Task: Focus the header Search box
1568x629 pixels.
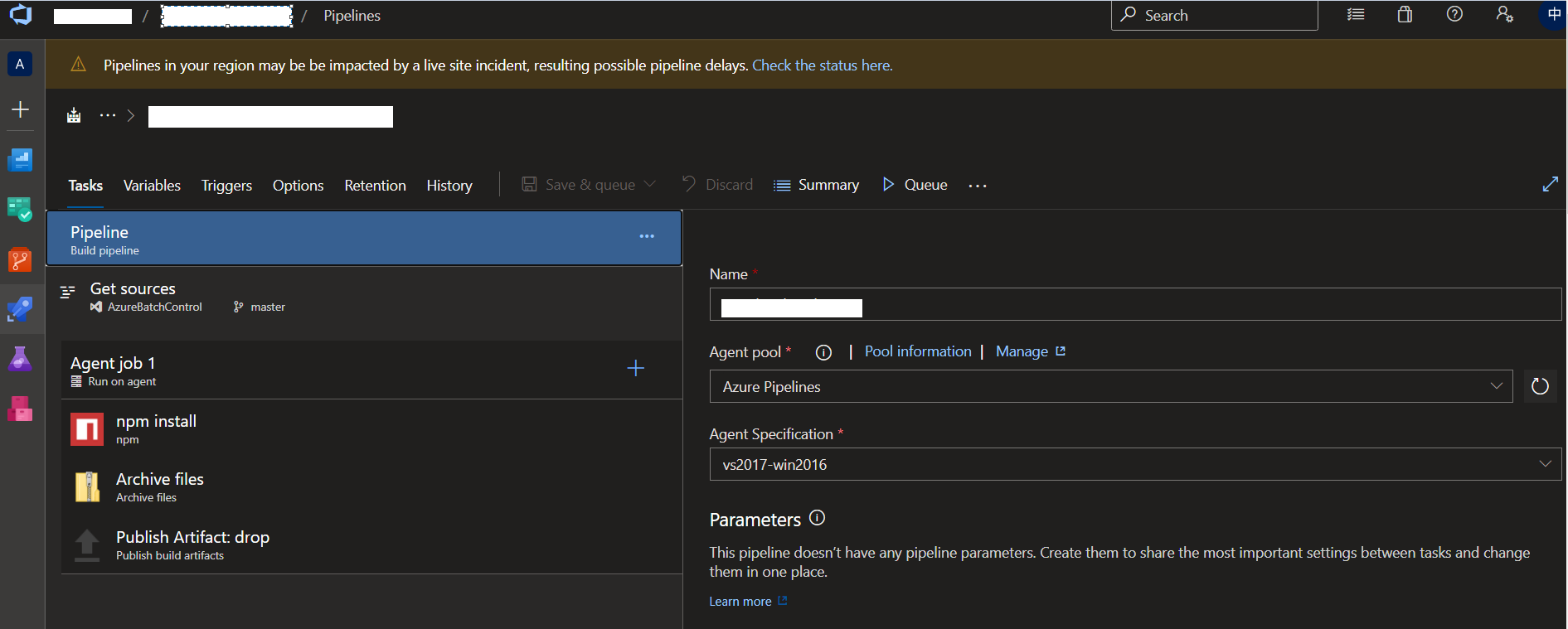Action: [x=1214, y=15]
